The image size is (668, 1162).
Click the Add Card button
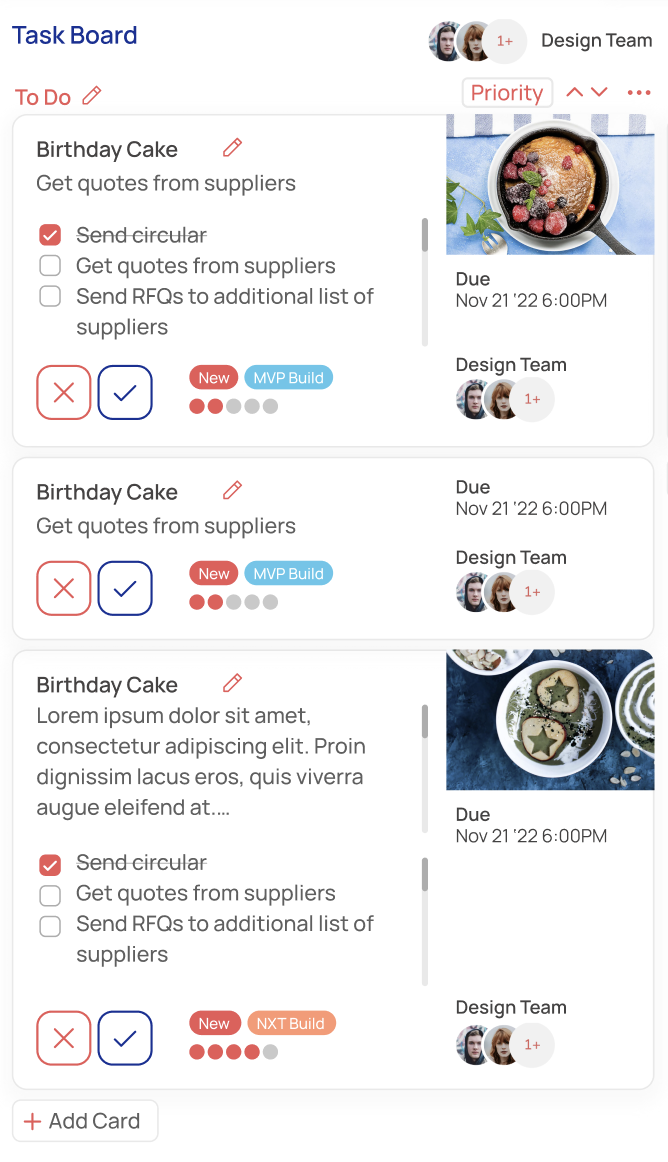pos(85,1121)
